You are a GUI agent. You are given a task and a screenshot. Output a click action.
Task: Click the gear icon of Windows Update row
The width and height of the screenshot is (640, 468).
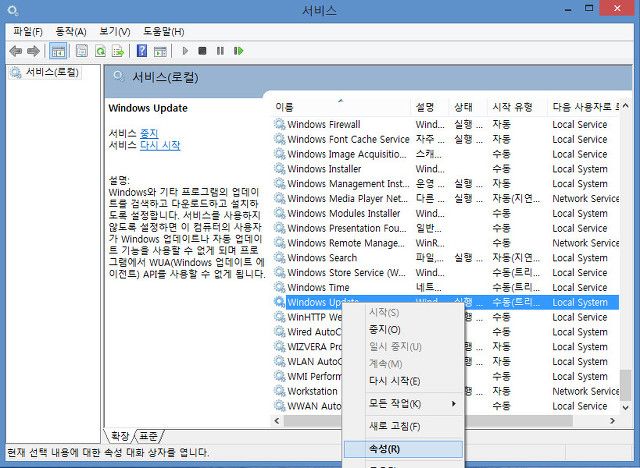point(280,302)
